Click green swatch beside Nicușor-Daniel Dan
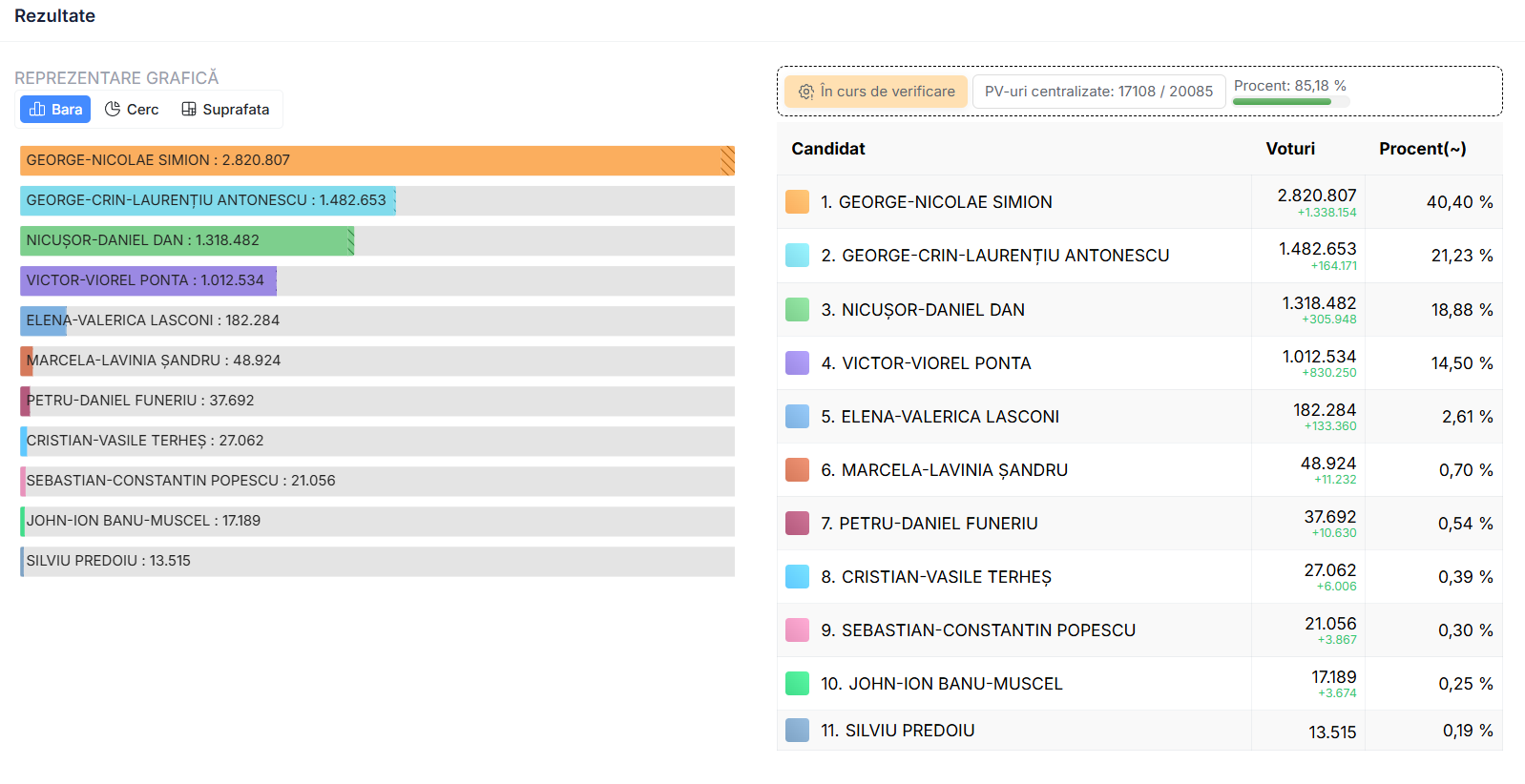This screenshot has width=1525, height=784. tap(797, 310)
